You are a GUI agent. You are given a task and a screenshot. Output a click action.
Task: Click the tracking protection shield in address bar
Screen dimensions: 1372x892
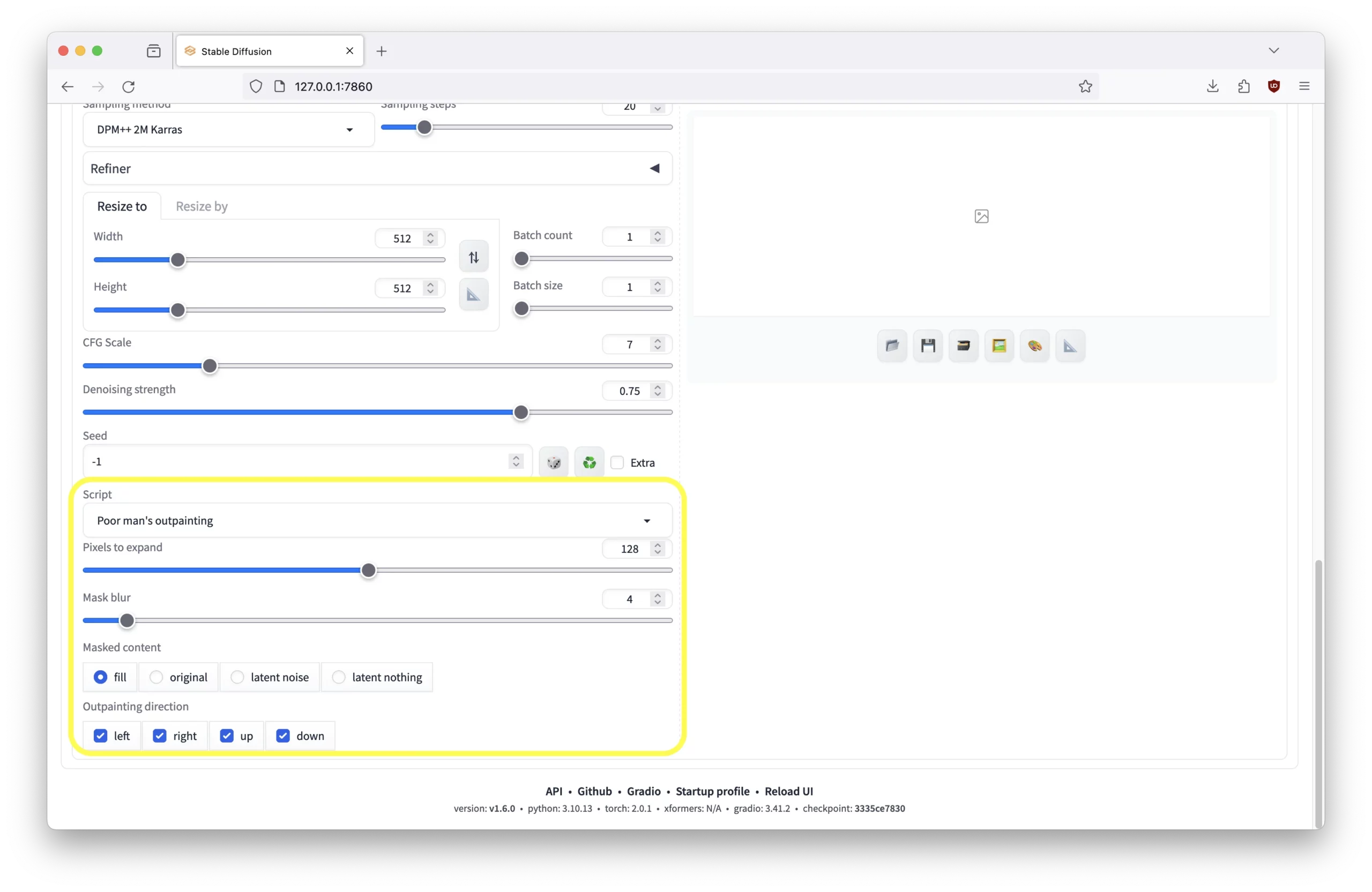pyautogui.click(x=256, y=86)
